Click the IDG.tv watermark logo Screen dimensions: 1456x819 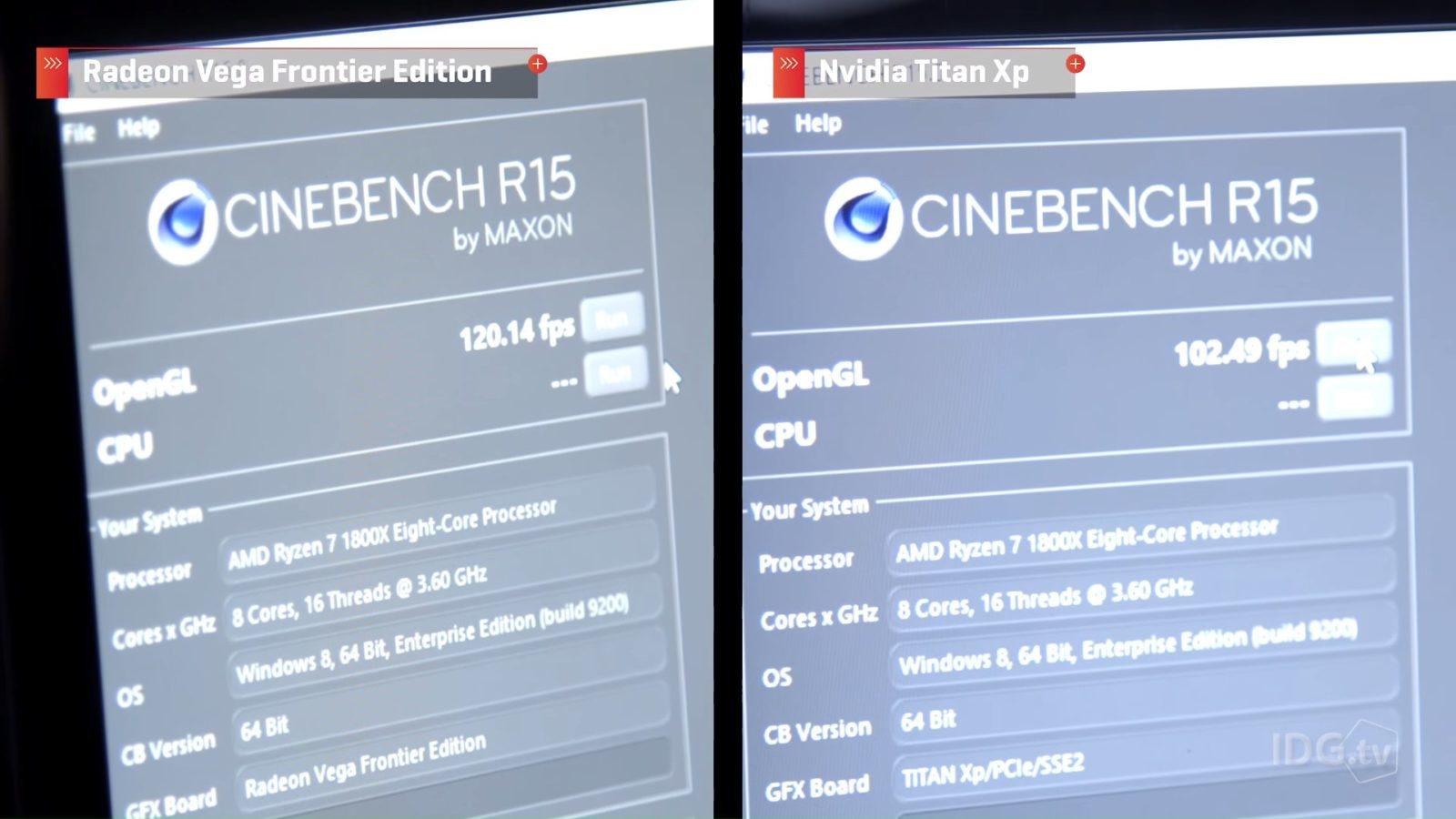1334,750
